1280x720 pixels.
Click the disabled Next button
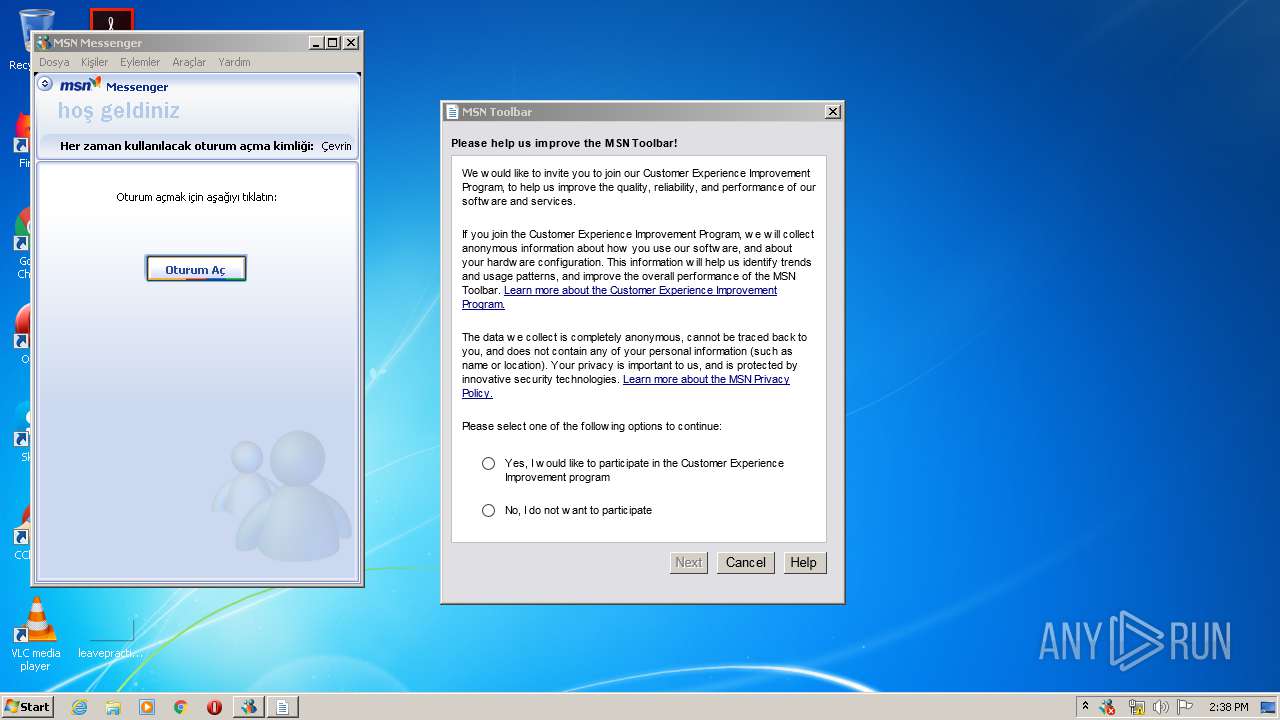(688, 563)
